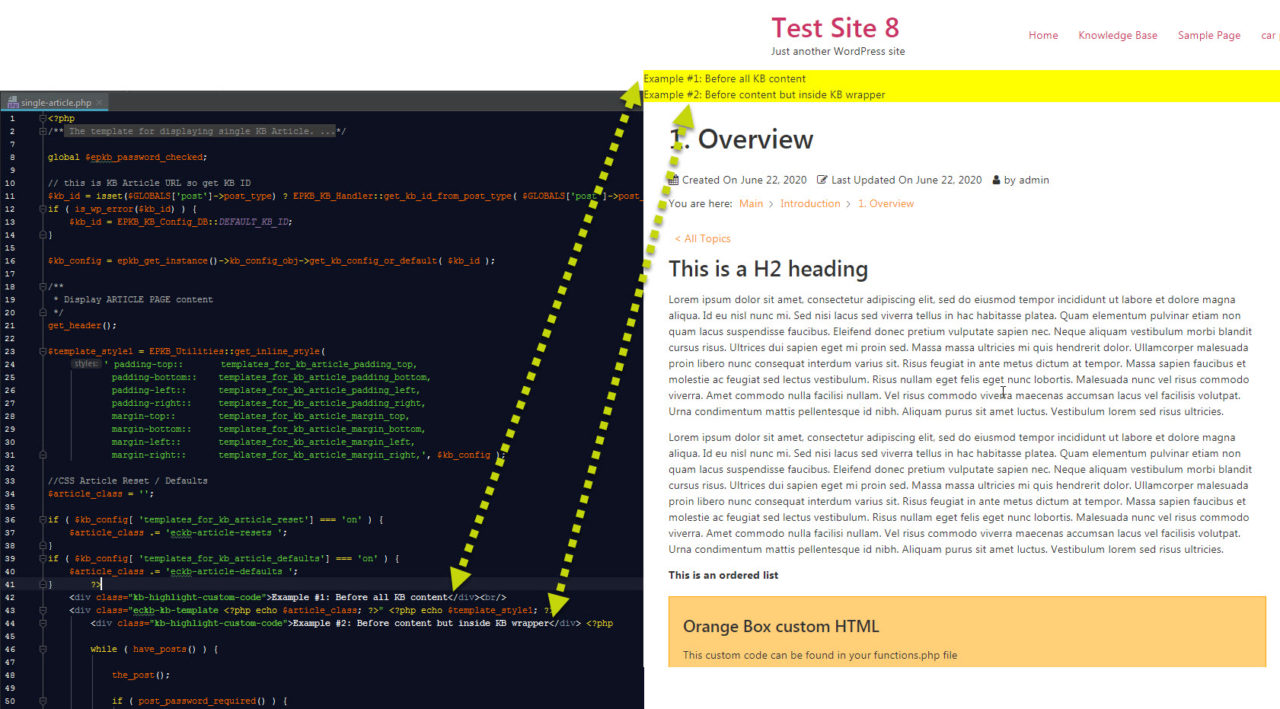Collapse the template comment fold at line 2

[x=43, y=130]
